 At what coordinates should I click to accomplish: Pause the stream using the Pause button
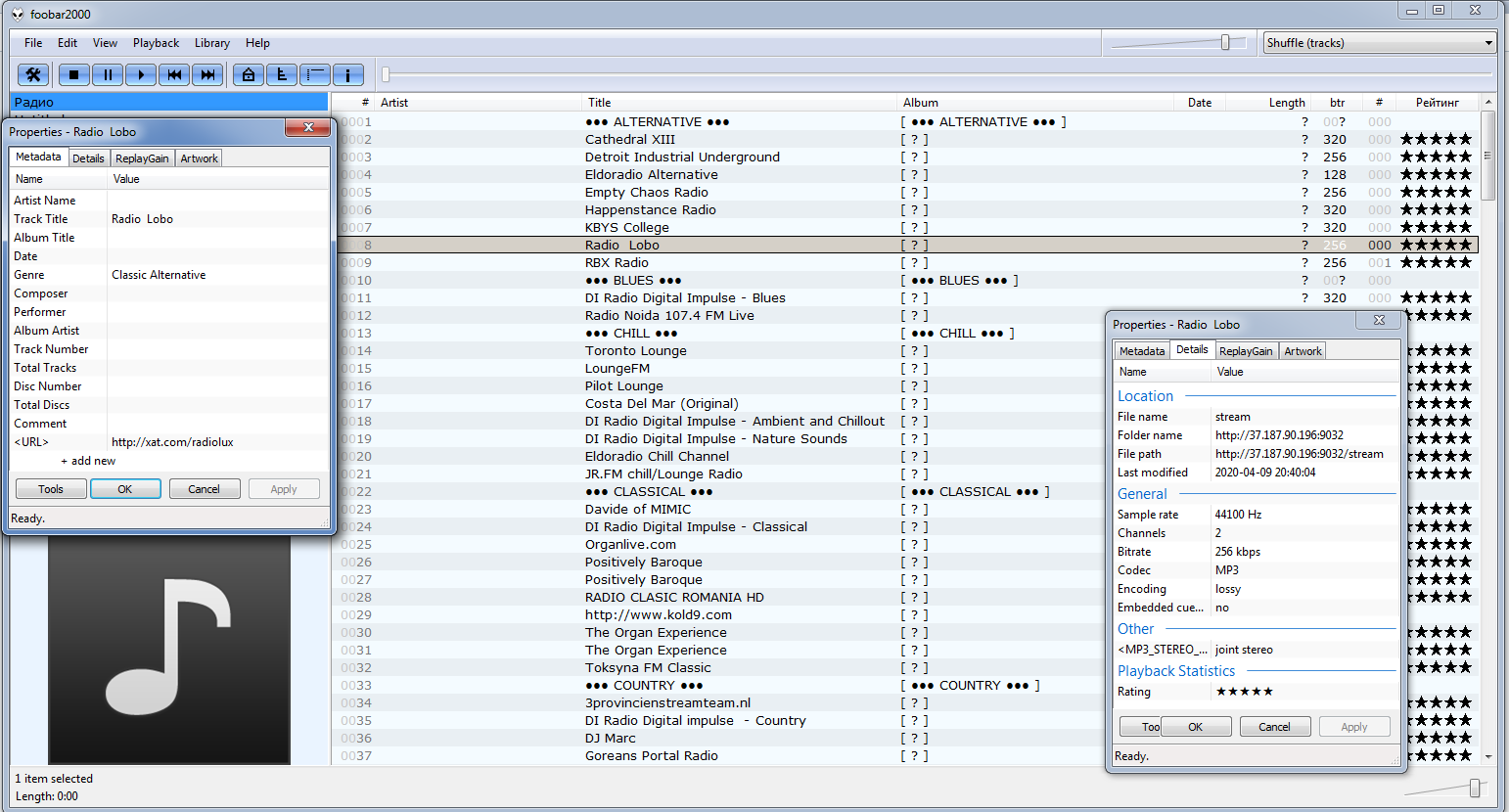coord(108,74)
